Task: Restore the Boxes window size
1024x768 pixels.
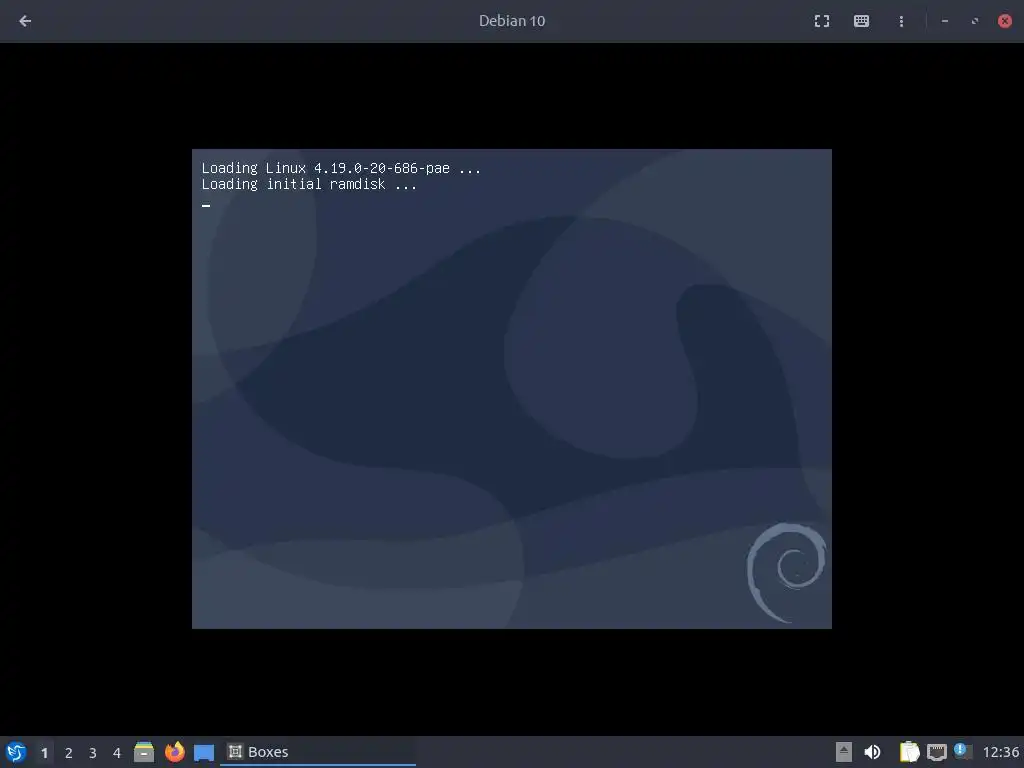Action: point(974,21)
